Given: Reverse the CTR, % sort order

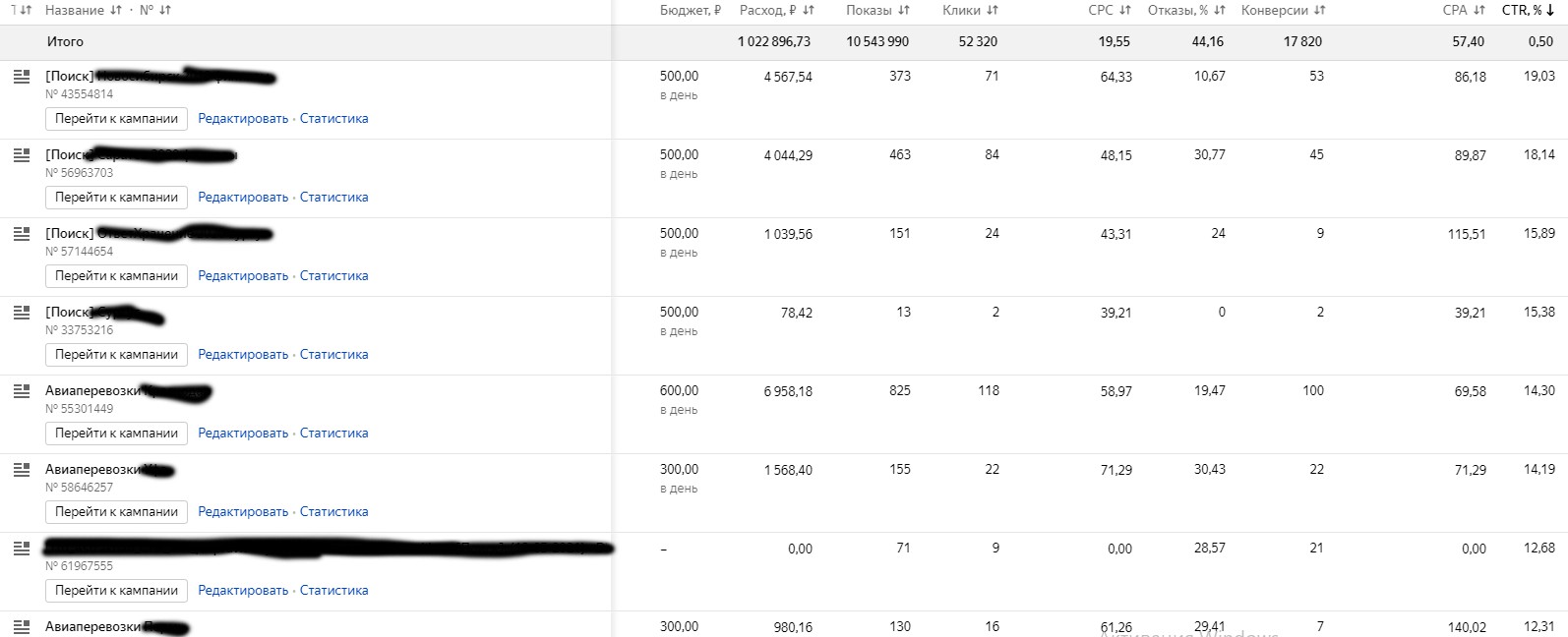Looking at the screenshot, I should click(1528, 11).
